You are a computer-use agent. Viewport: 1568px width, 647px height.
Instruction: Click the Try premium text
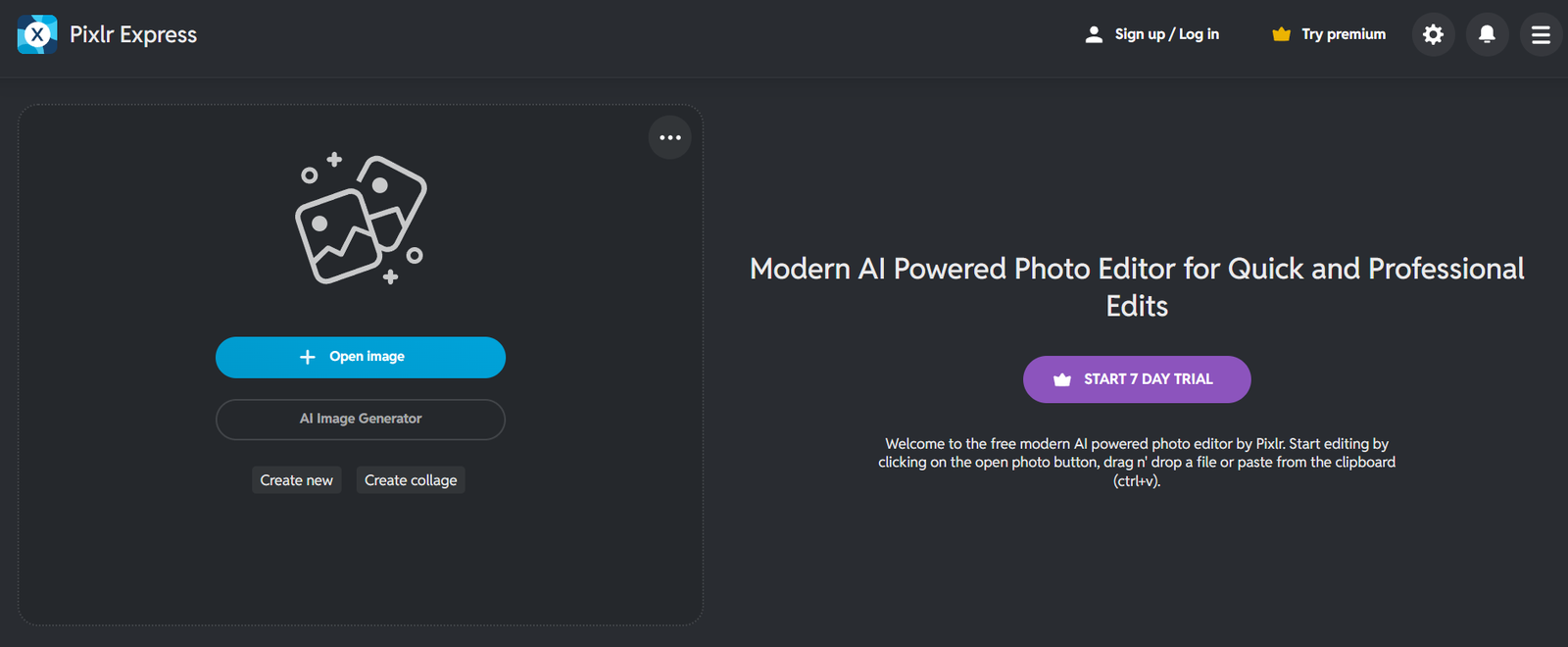tap(1343, 34)
